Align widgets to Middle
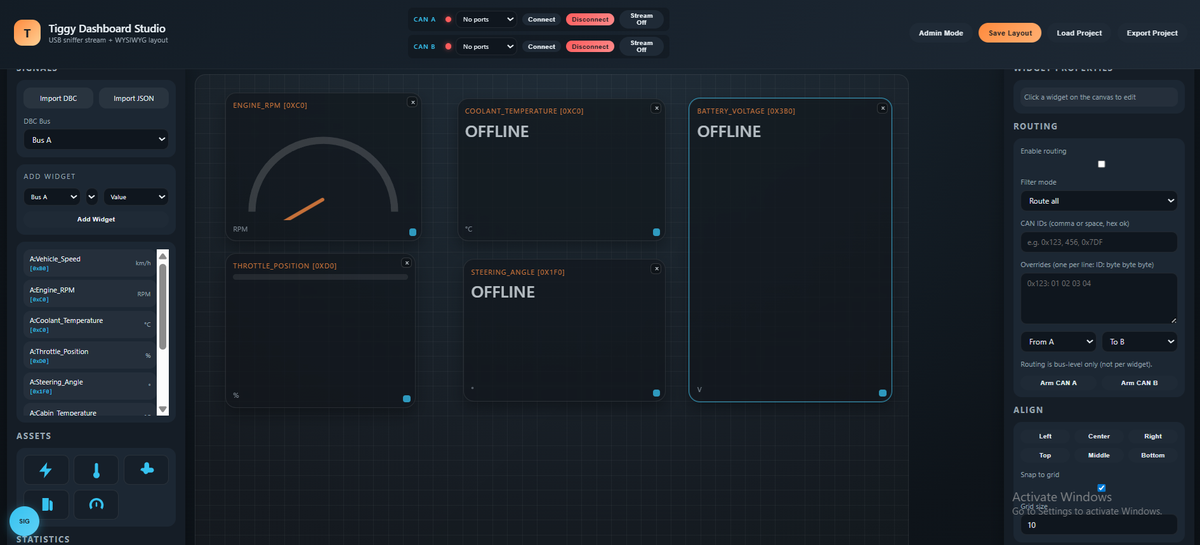The image size is (1200, 545). (x=1099, y=455)
